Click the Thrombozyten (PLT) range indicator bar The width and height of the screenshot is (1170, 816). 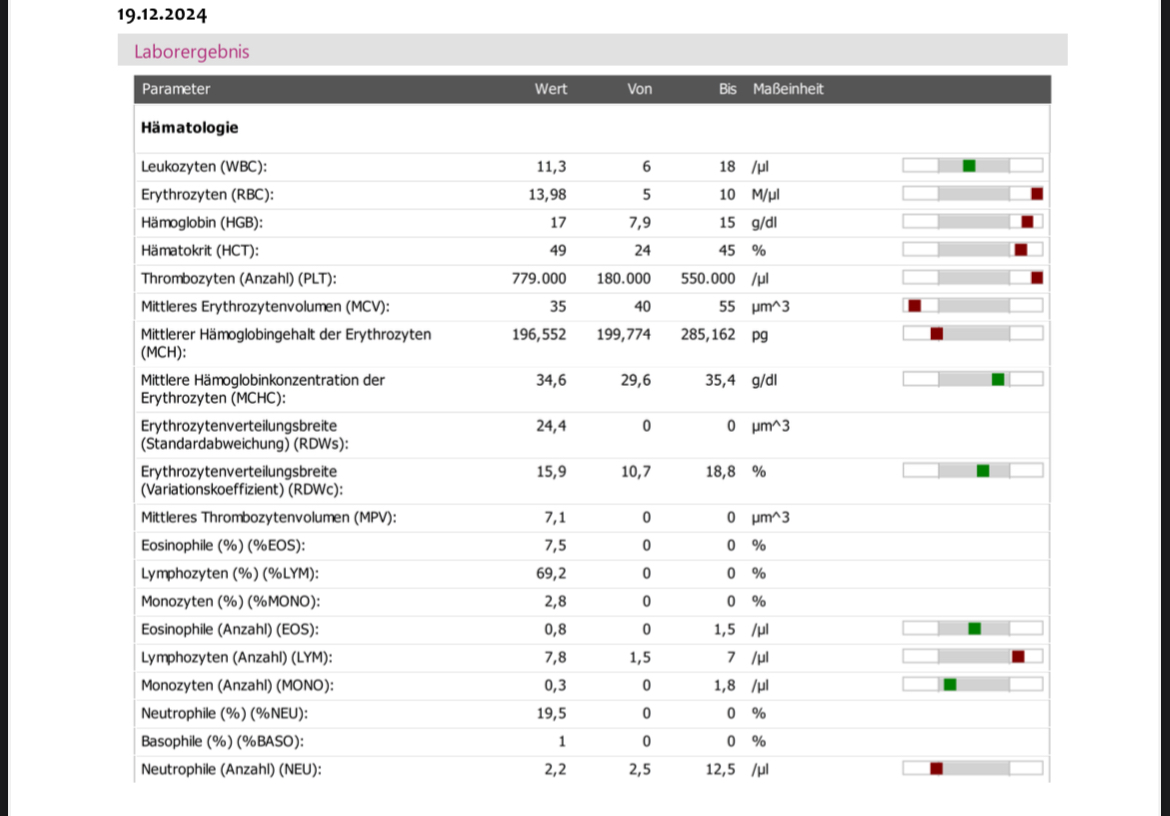(973, 277)
